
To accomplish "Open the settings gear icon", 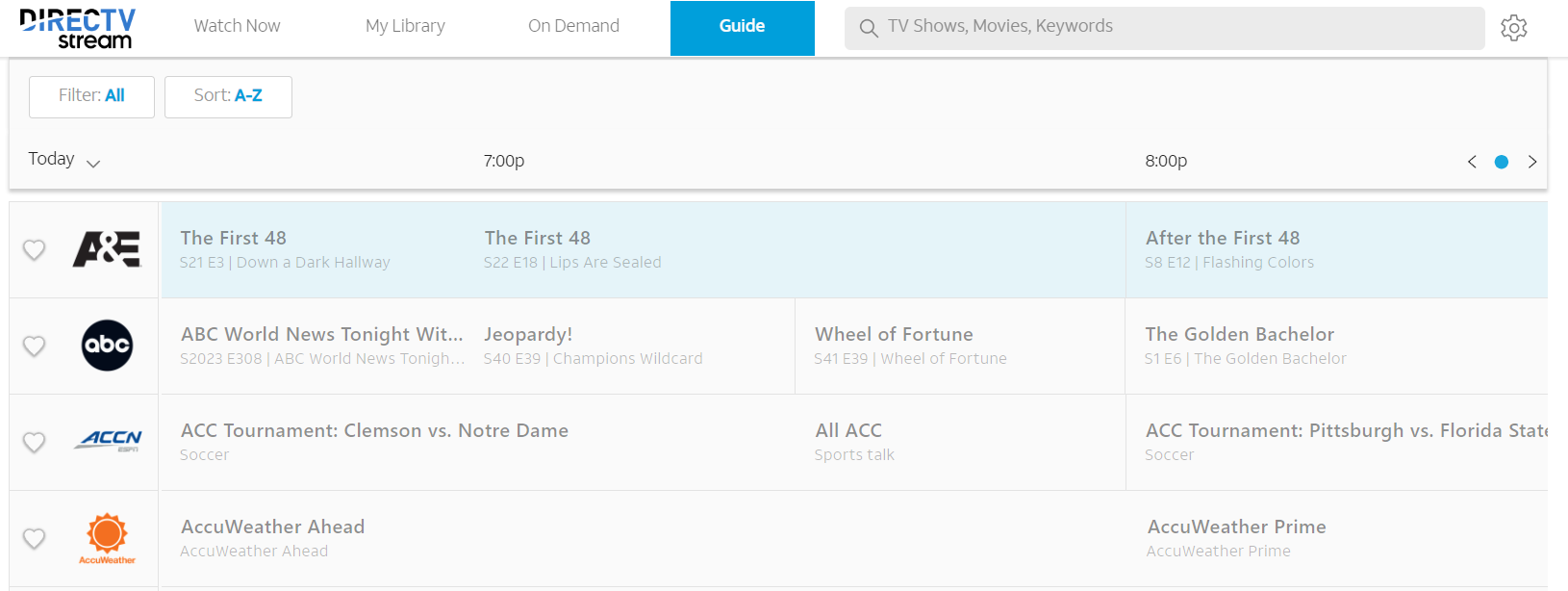I will (x=1513, y=28).
